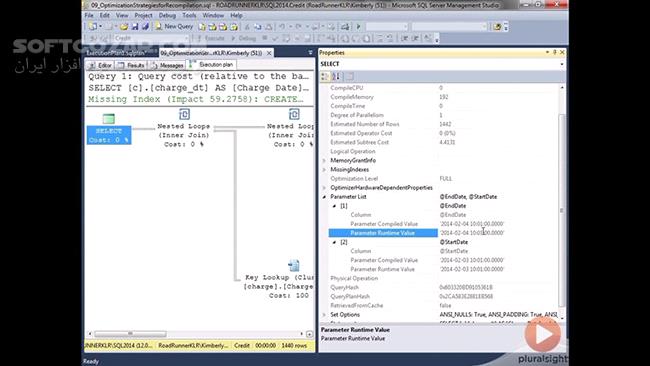Open the Find combo box in toolbar
The image size is (650, 366).
point(450,27)
